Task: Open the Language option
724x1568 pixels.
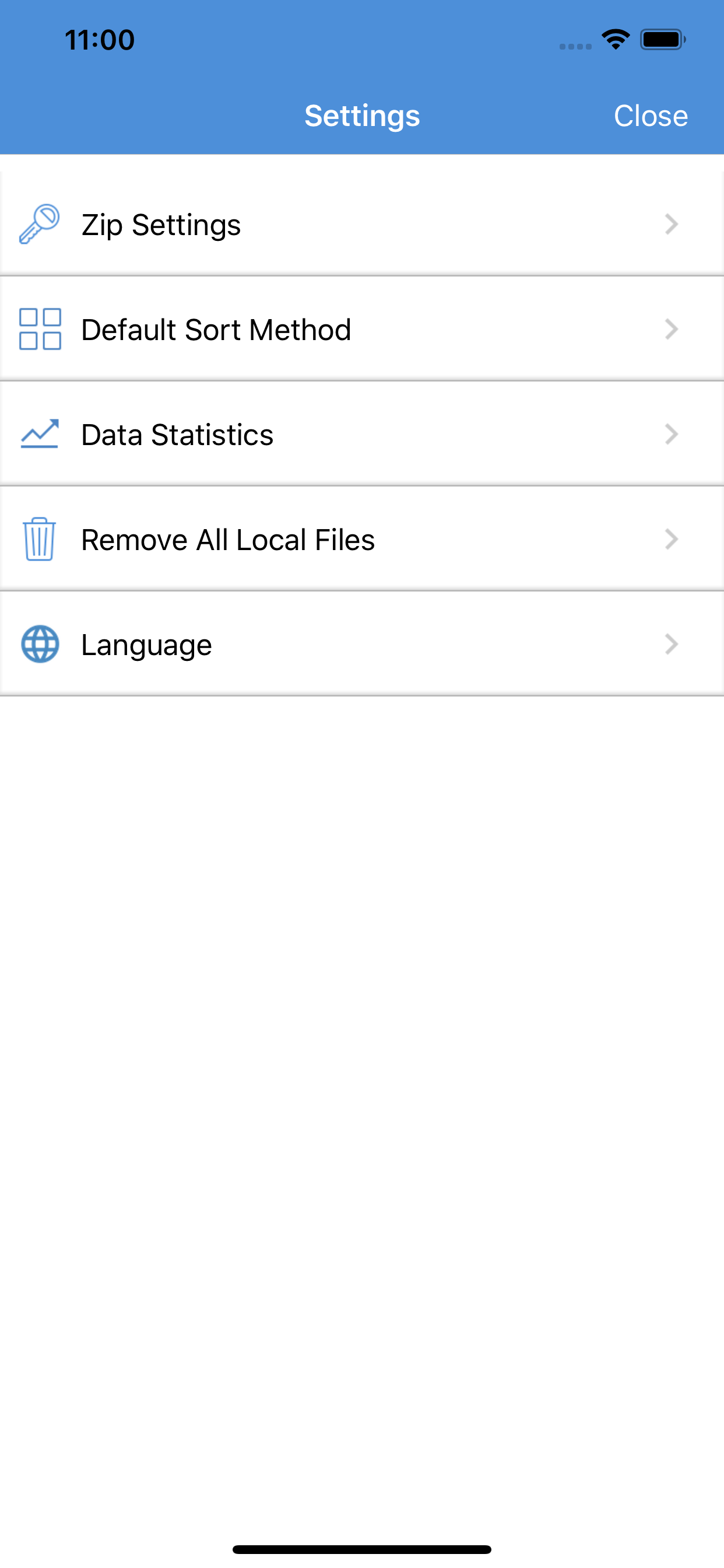Action: tap(147, 645)
